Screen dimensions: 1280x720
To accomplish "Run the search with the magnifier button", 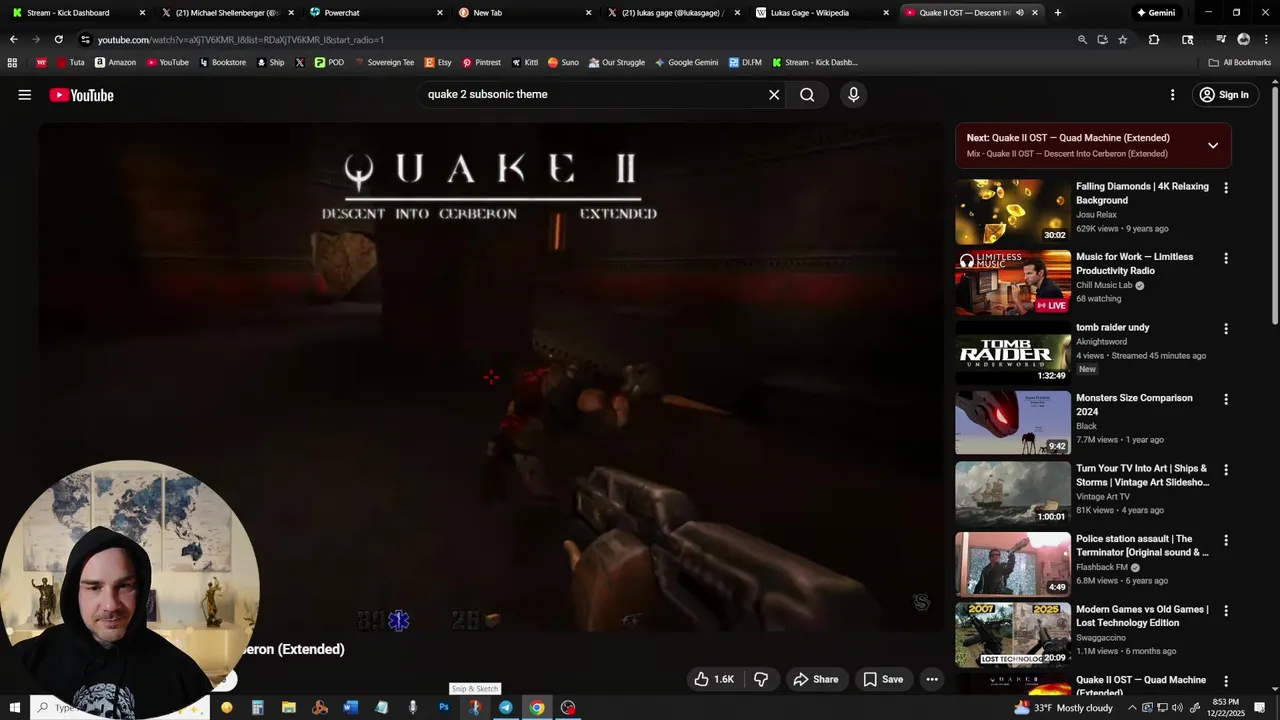I will click(x=807, y=95).
